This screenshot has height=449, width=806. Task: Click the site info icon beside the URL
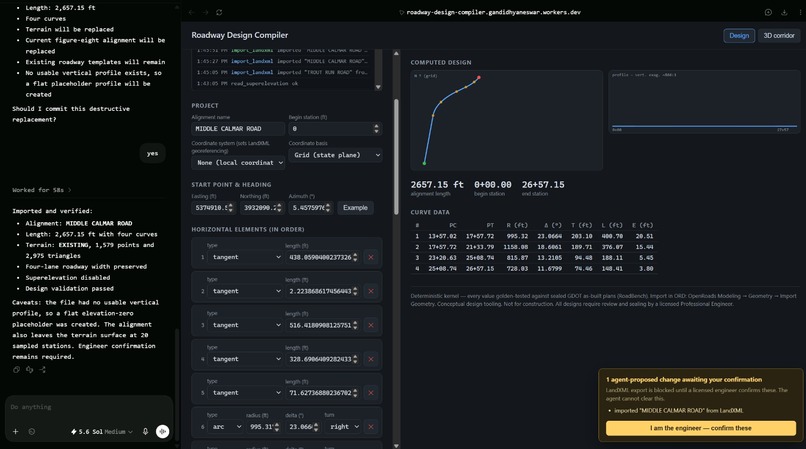click(x=401, y=12)
